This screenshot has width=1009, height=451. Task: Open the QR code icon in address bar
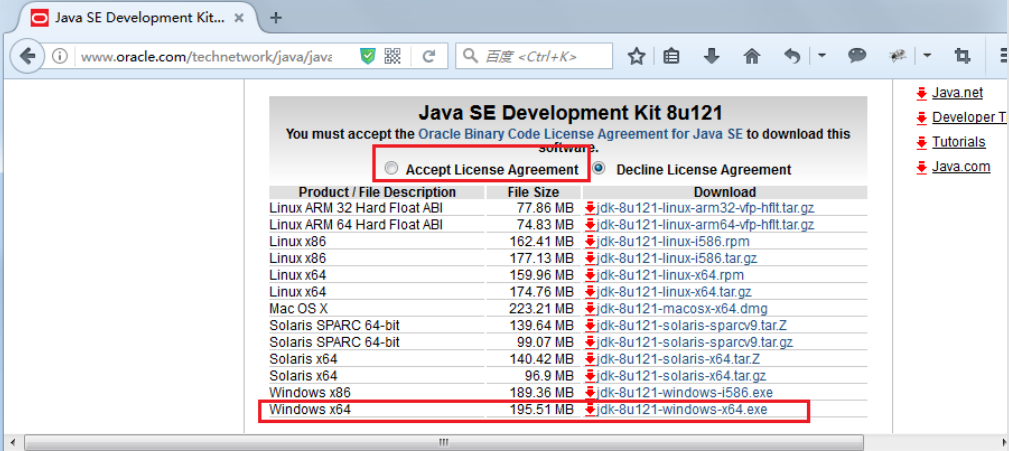(393, 57)
